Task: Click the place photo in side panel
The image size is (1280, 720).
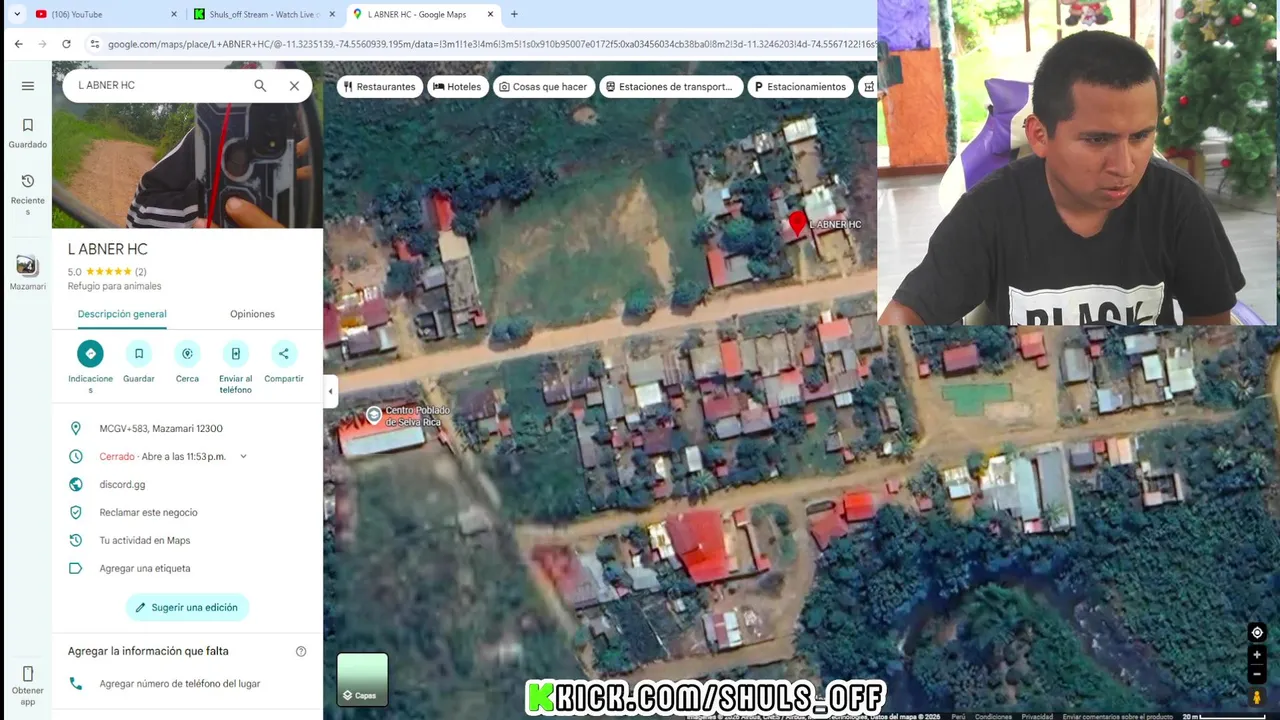Action: point(187,145)
